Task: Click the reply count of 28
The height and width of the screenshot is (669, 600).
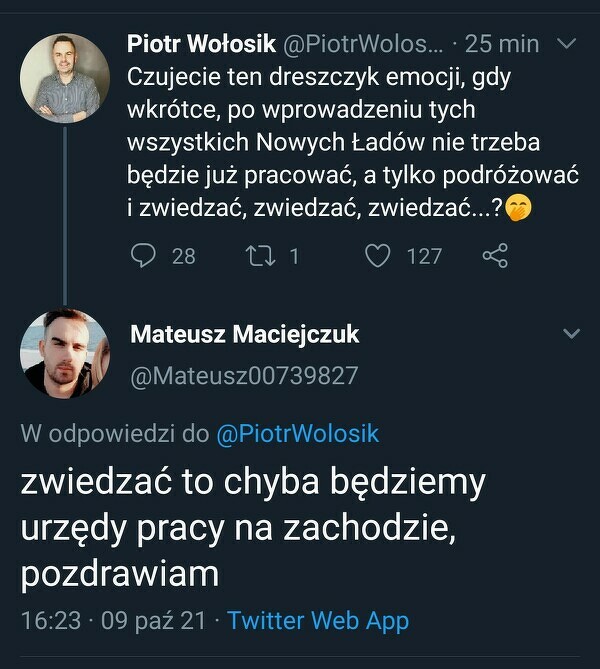Action: pyautogui.click(x=184, y=256)
